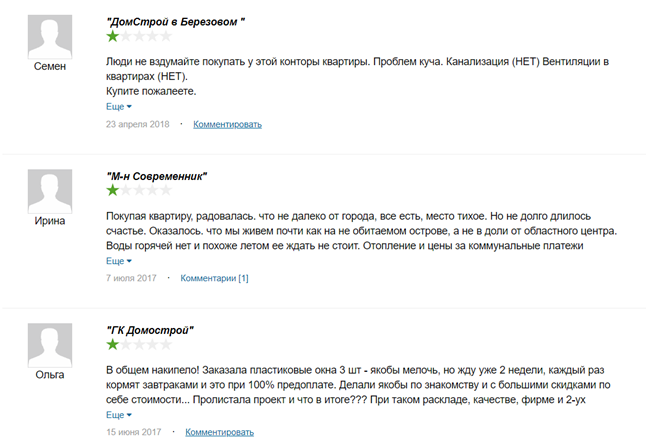646x447 pixels.
Task: Expand Ольга's review with Еще
Action: (119, 415)
